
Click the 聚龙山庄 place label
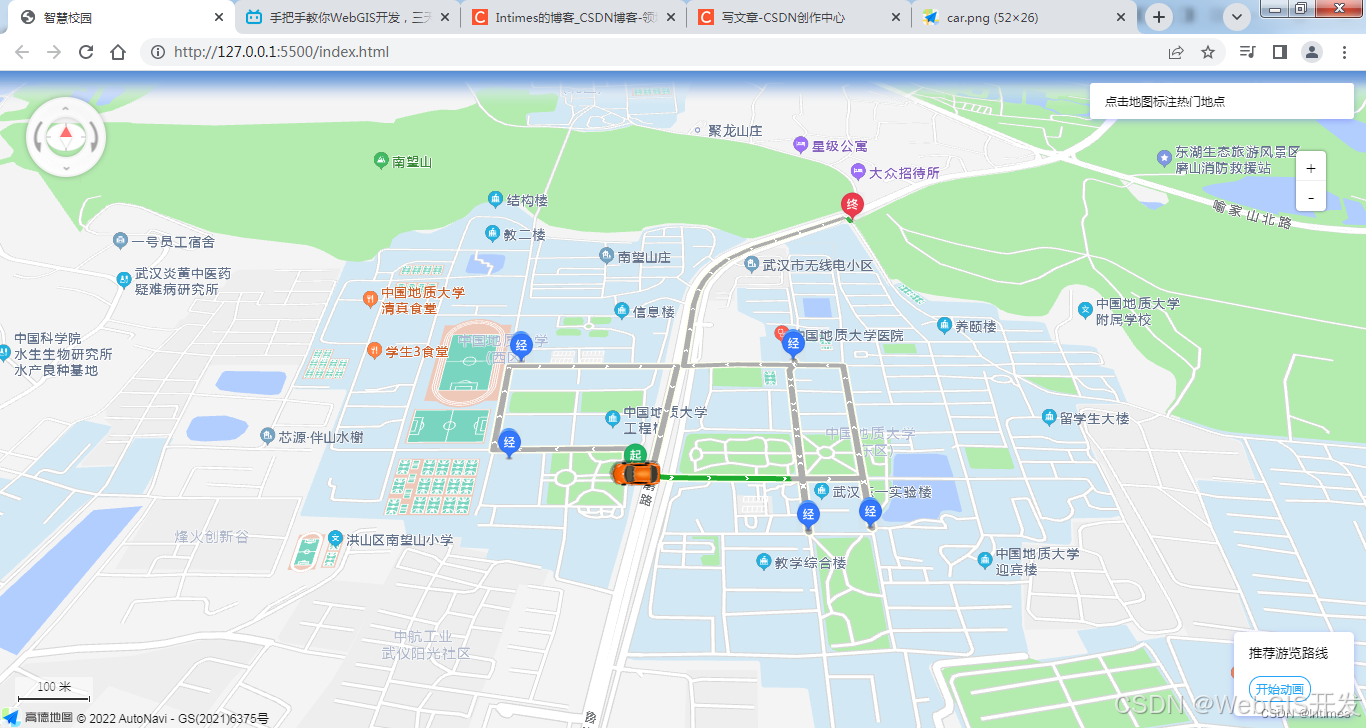(x=735, y=131)
